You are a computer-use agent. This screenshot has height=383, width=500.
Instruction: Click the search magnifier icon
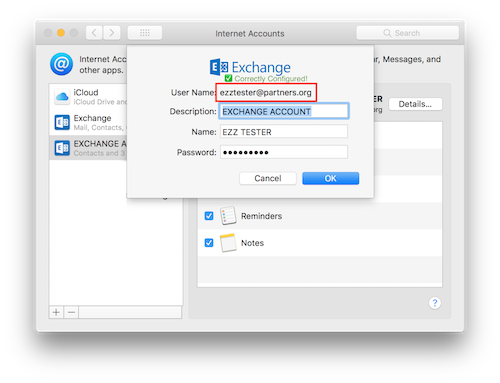[387, 33]
